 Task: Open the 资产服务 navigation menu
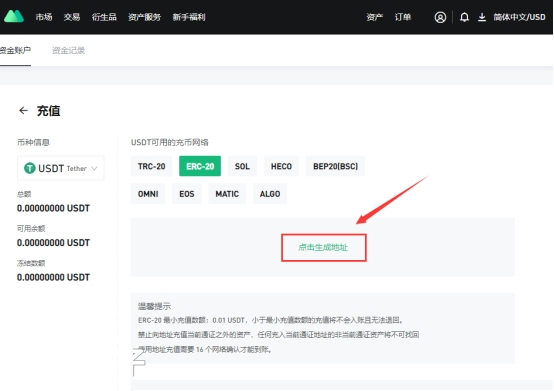144,17
